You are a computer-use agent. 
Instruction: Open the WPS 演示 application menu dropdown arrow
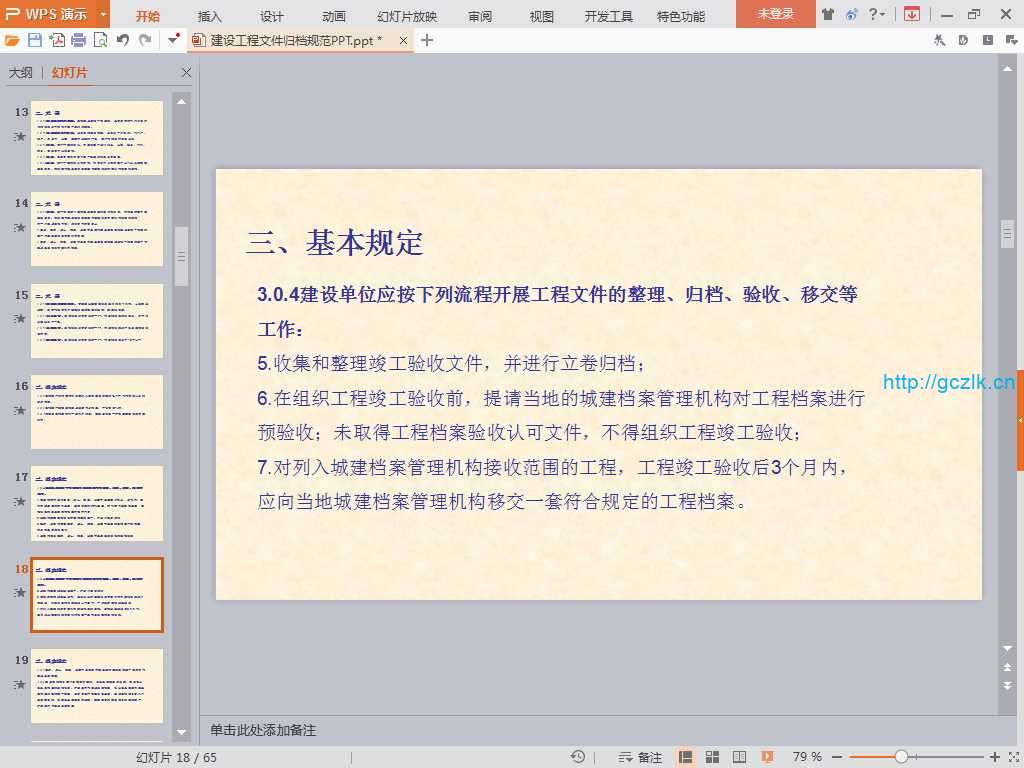point(103,14)
